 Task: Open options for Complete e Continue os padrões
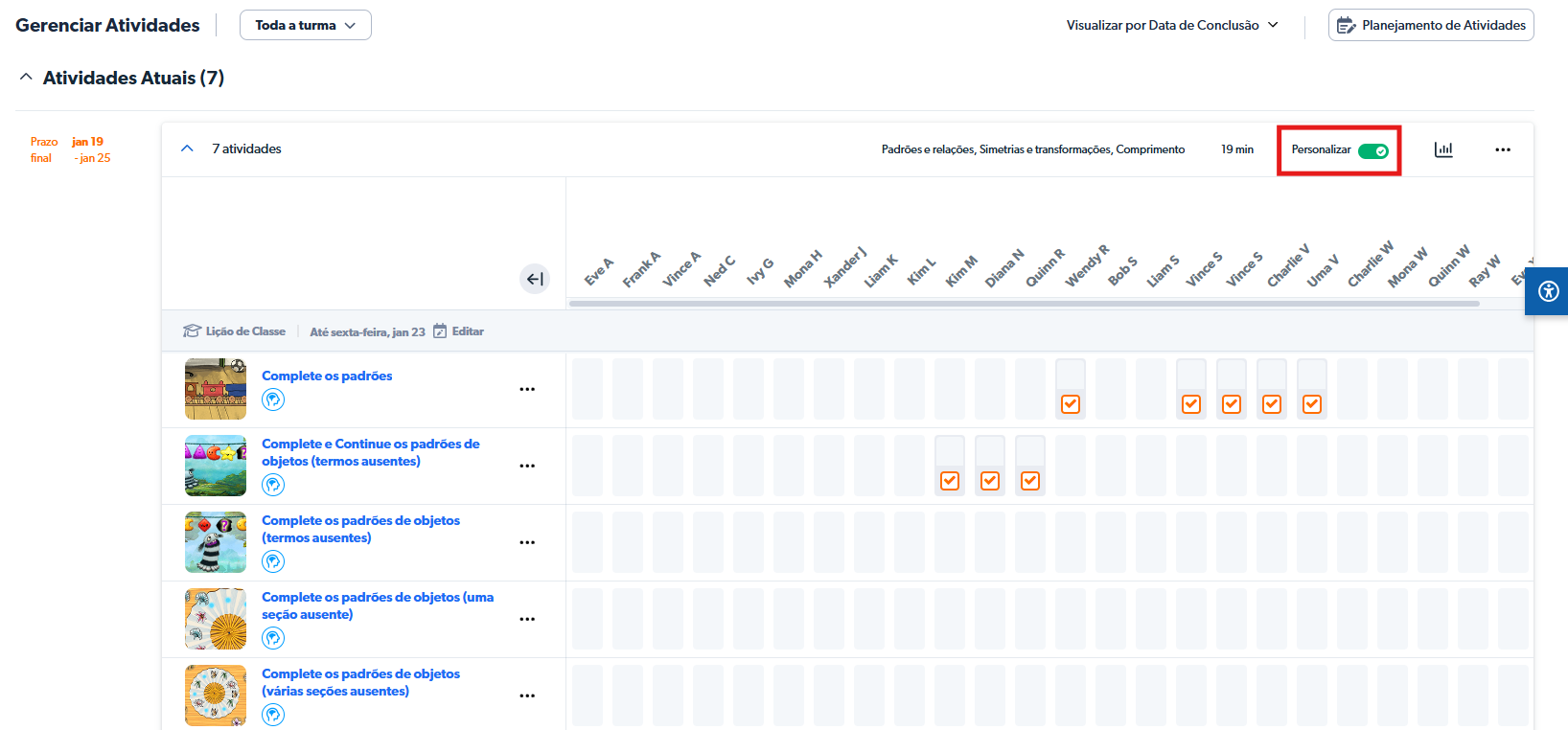coord(527,467)
